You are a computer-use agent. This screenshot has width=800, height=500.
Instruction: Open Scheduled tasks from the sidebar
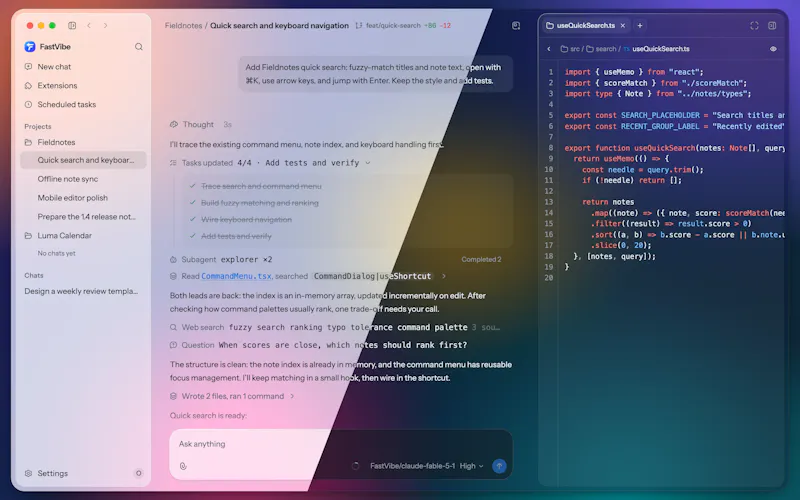[x=83, y=105]
